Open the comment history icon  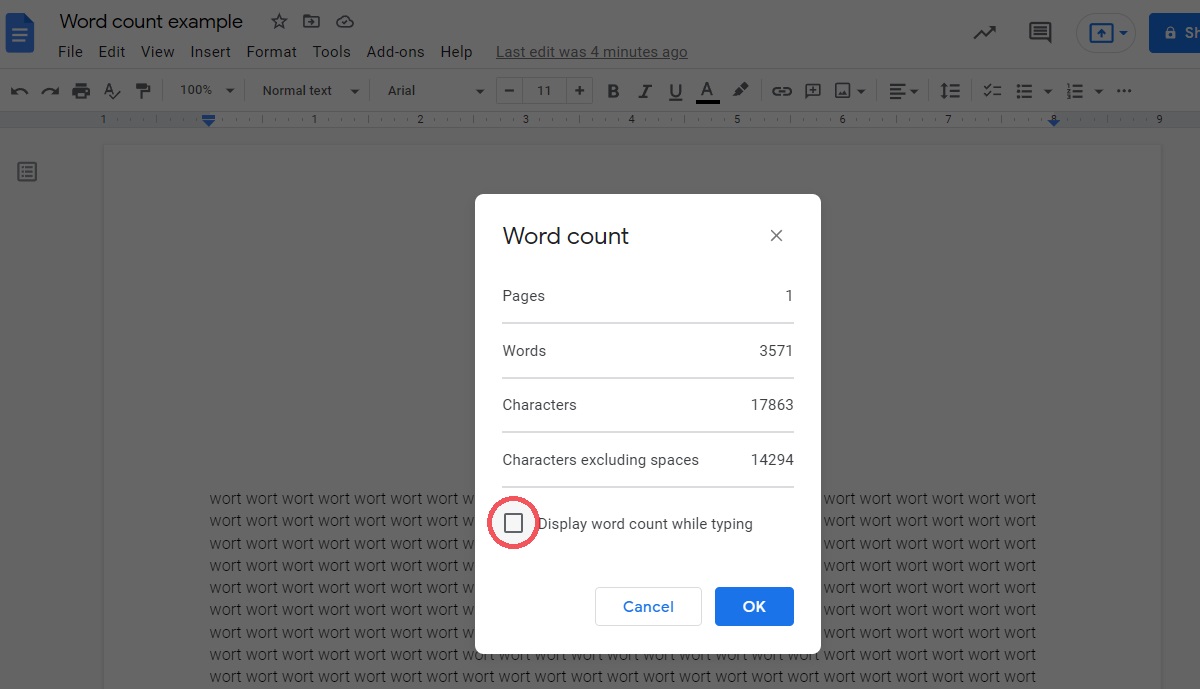point(1040,32)
